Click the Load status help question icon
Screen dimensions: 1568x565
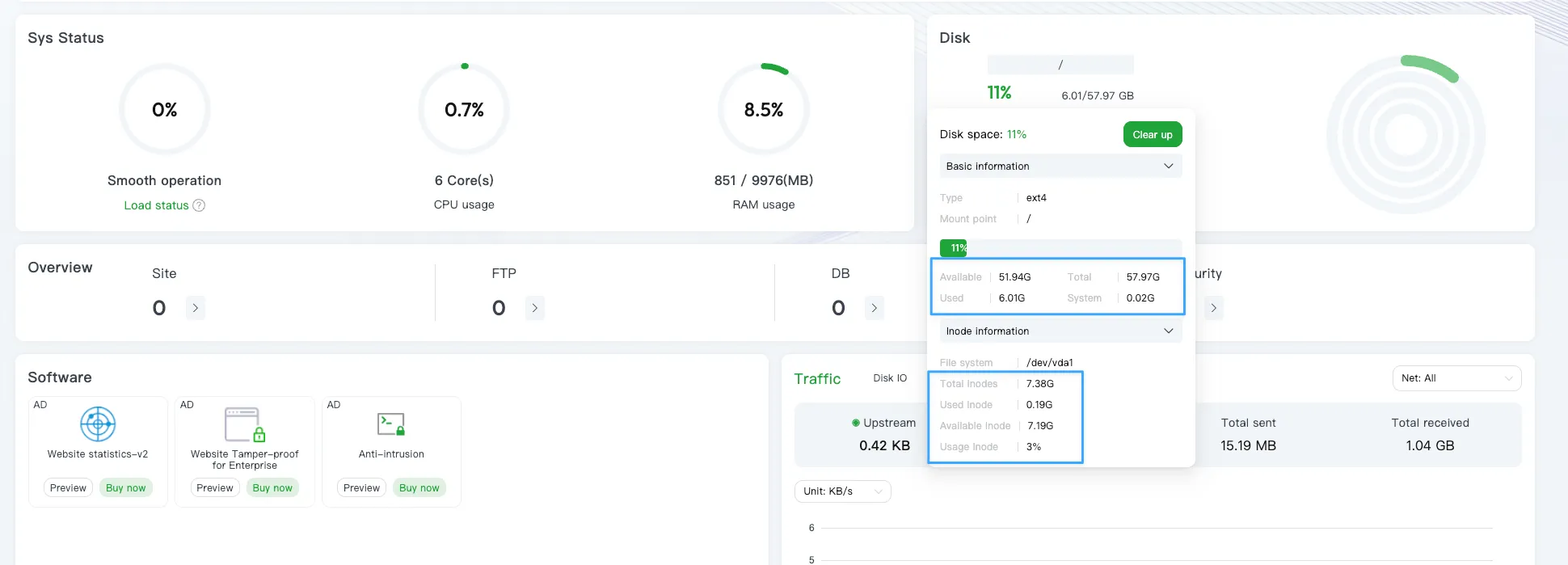pyautogui.click(x=199, y=205)
